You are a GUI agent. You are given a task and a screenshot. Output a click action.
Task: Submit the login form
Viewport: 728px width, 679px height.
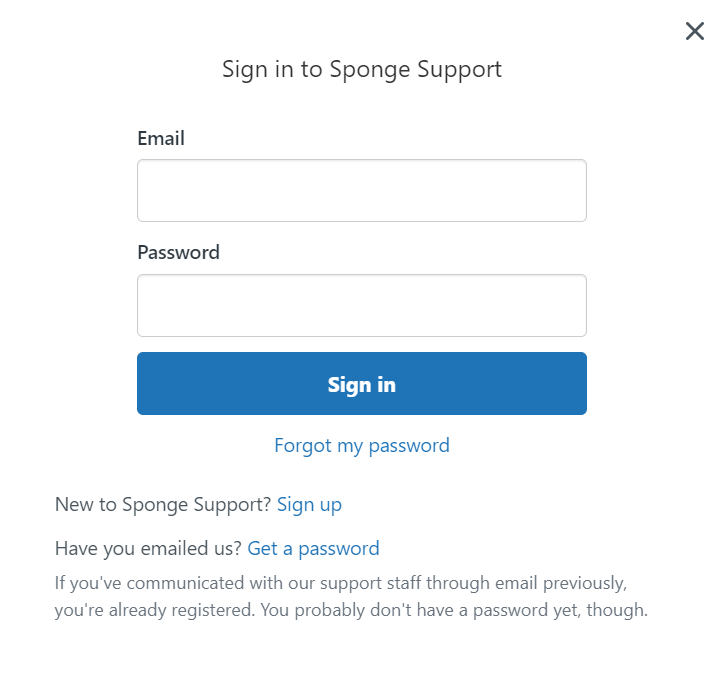click(x=361, y=383)
